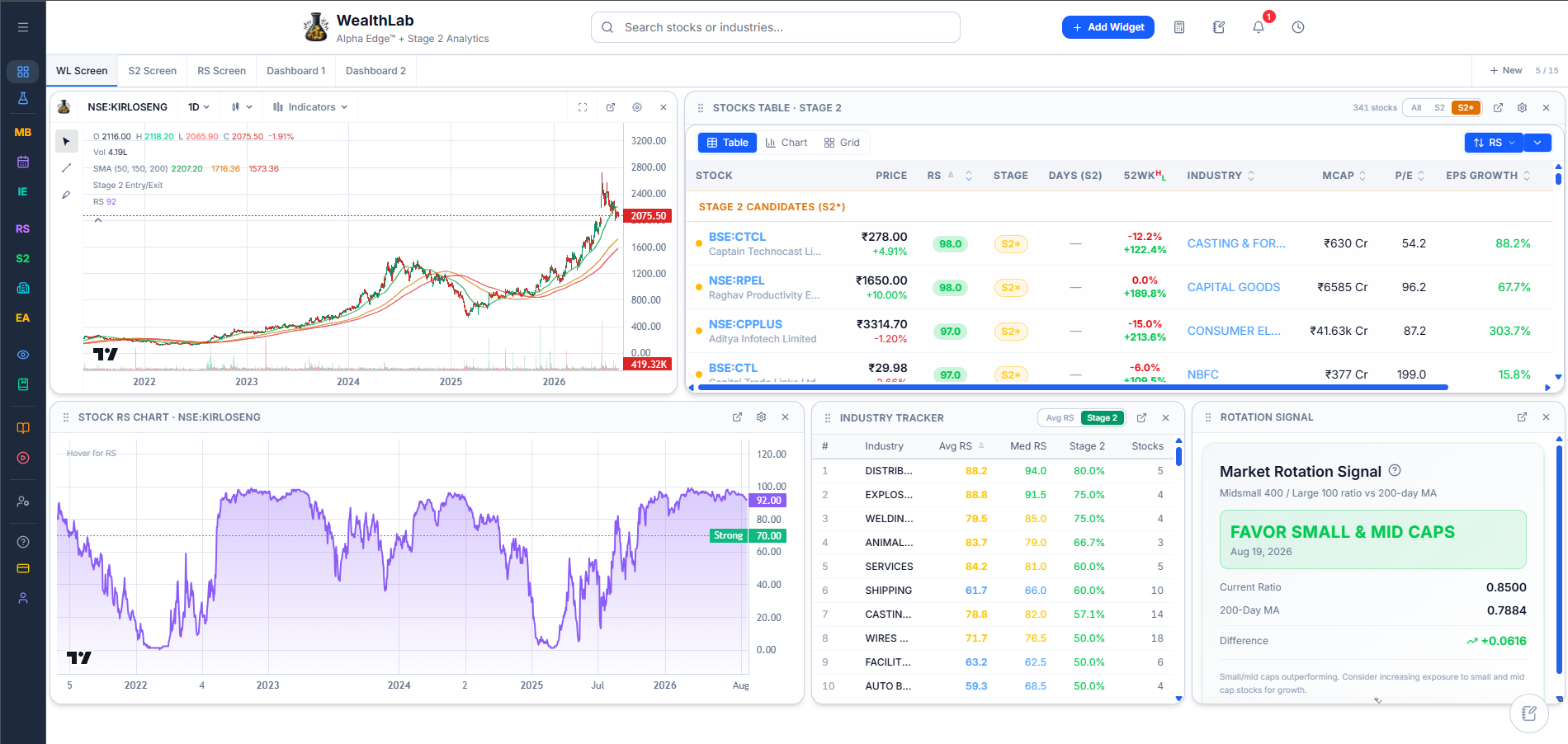The height and width of the screenshot is (744, 1568).
Task: Open the watchlist eye icon in the sidebar
Action: [23, 355]
